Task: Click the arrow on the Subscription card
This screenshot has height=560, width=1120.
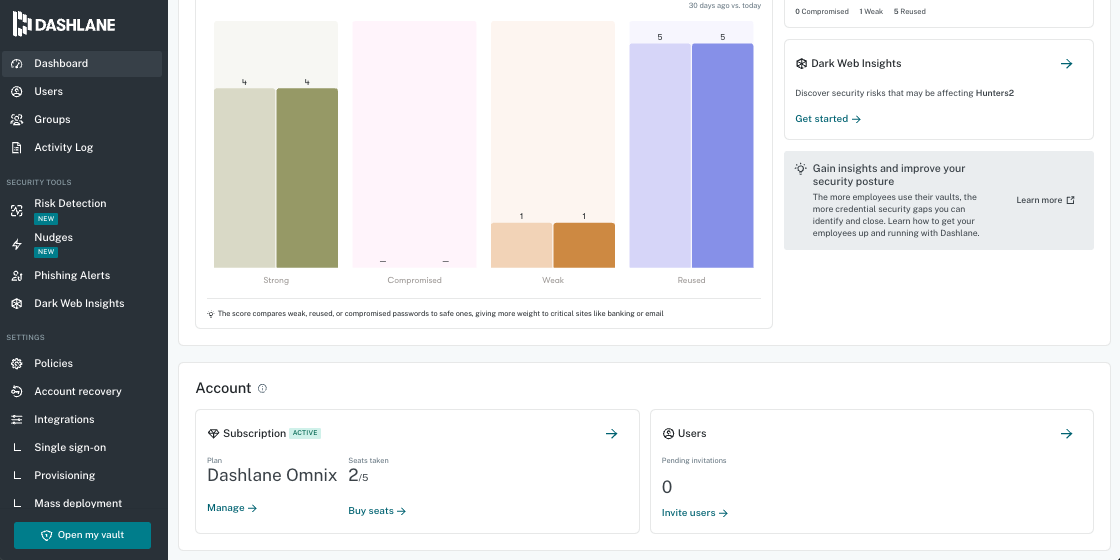Action: [x=611, y=434]
